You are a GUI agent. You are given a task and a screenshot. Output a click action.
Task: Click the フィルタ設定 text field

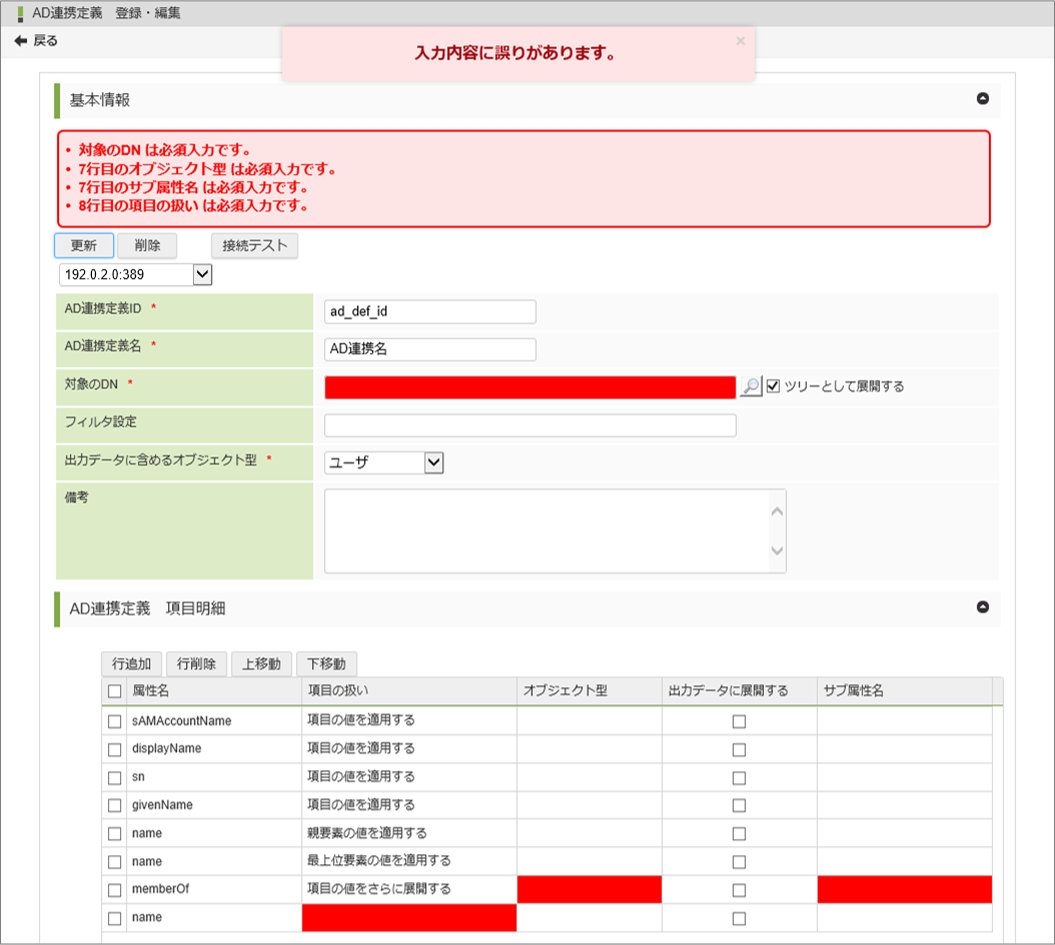tap(530, 425)
